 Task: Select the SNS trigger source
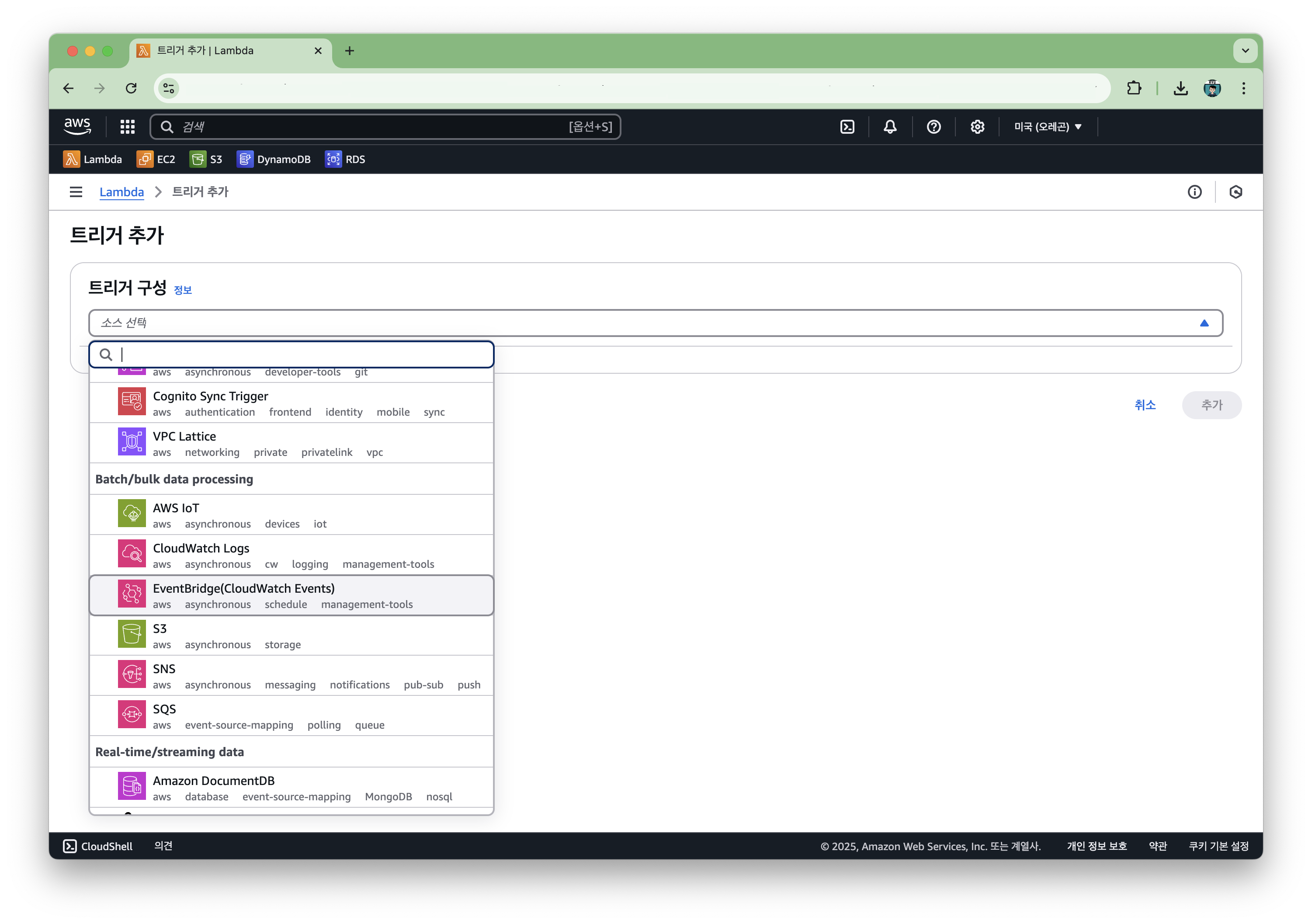292,675
